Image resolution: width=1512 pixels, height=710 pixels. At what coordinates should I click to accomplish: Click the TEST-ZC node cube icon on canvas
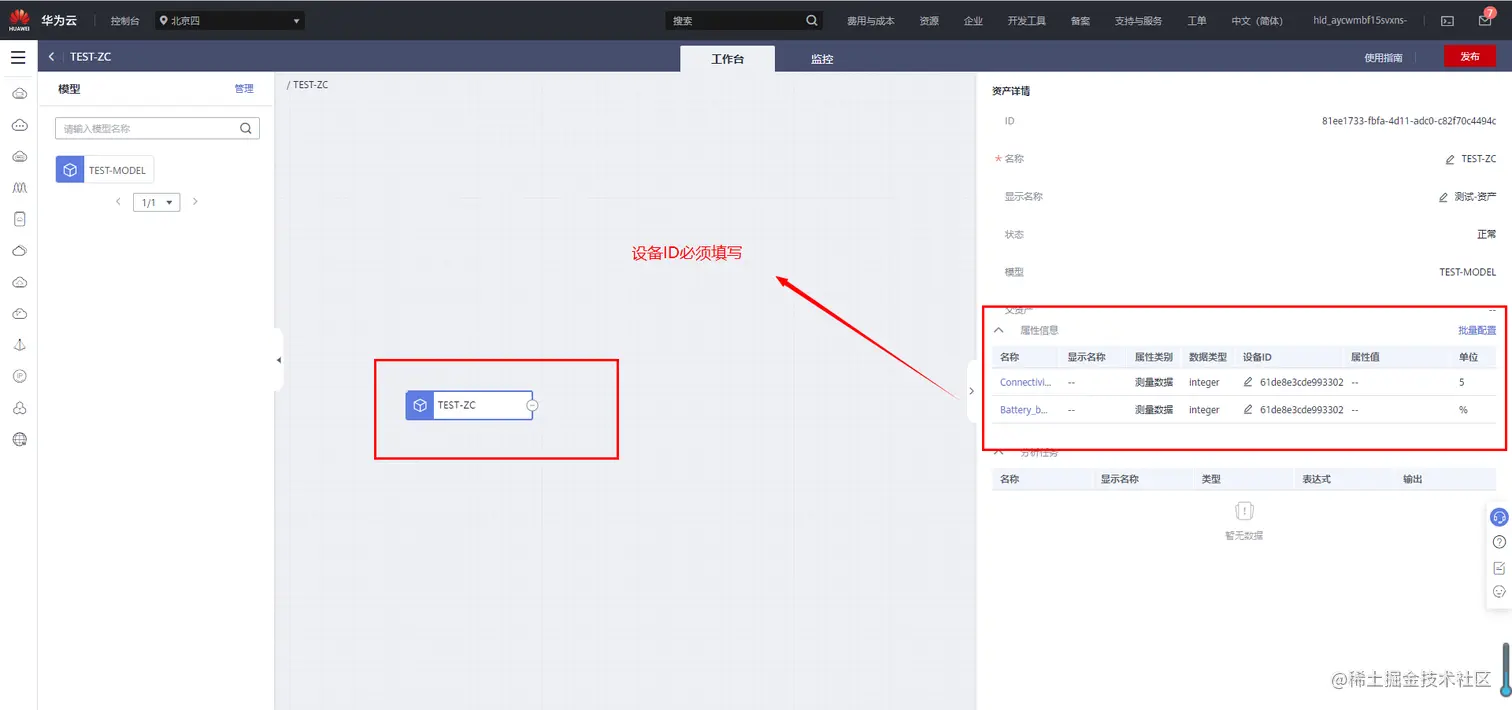click(x=420, y=405)
